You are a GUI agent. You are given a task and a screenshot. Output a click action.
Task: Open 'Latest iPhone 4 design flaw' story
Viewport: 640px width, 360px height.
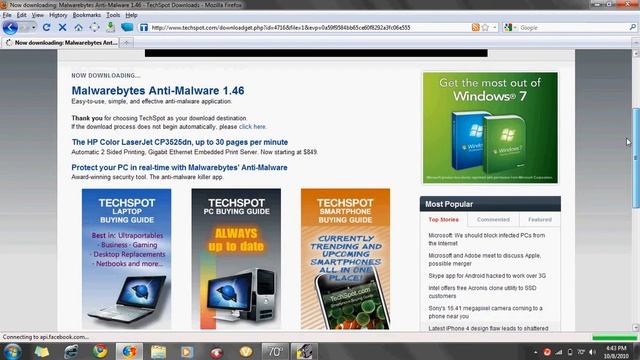point(488,328)
